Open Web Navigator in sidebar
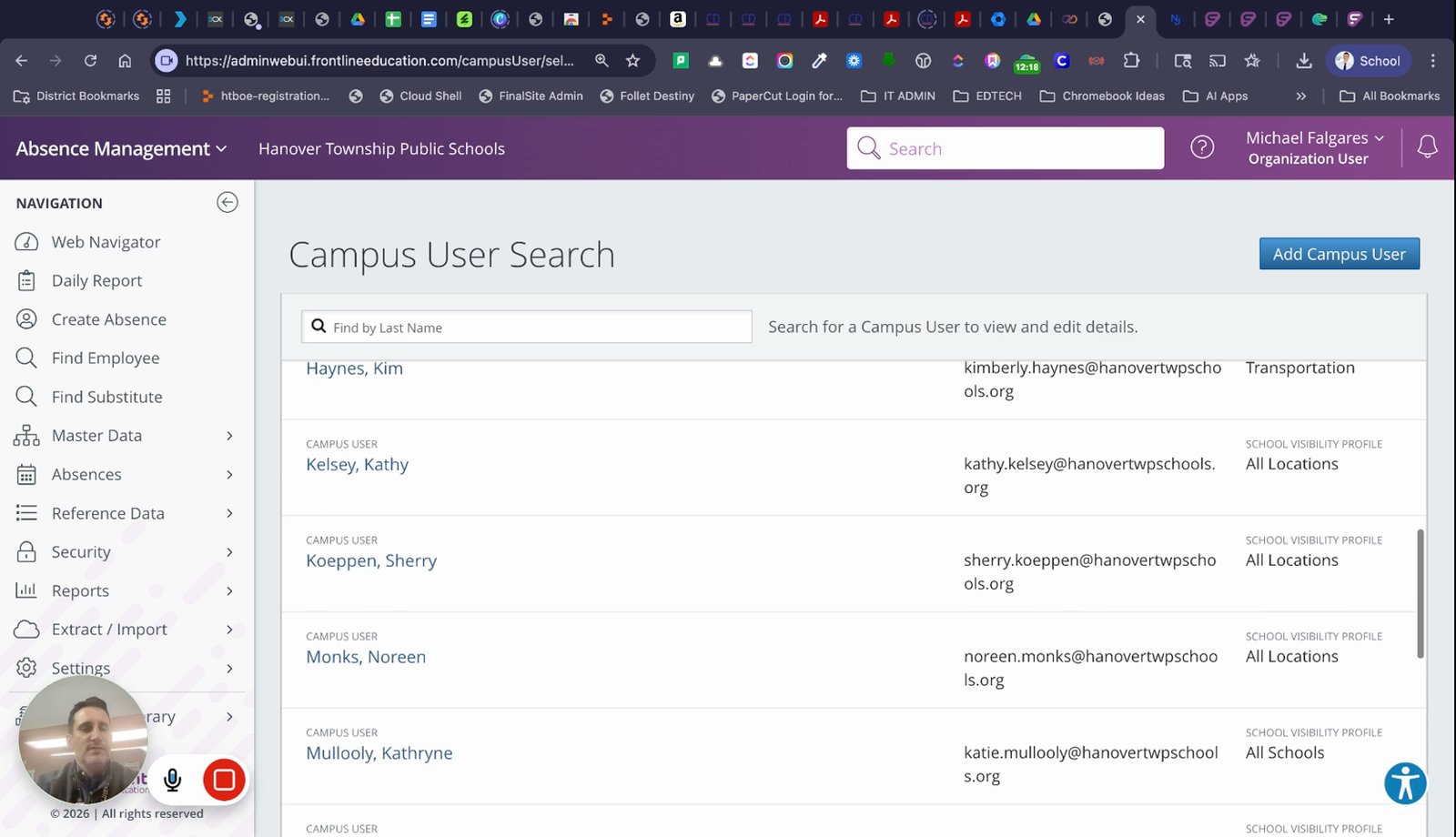 click(106, 242)
